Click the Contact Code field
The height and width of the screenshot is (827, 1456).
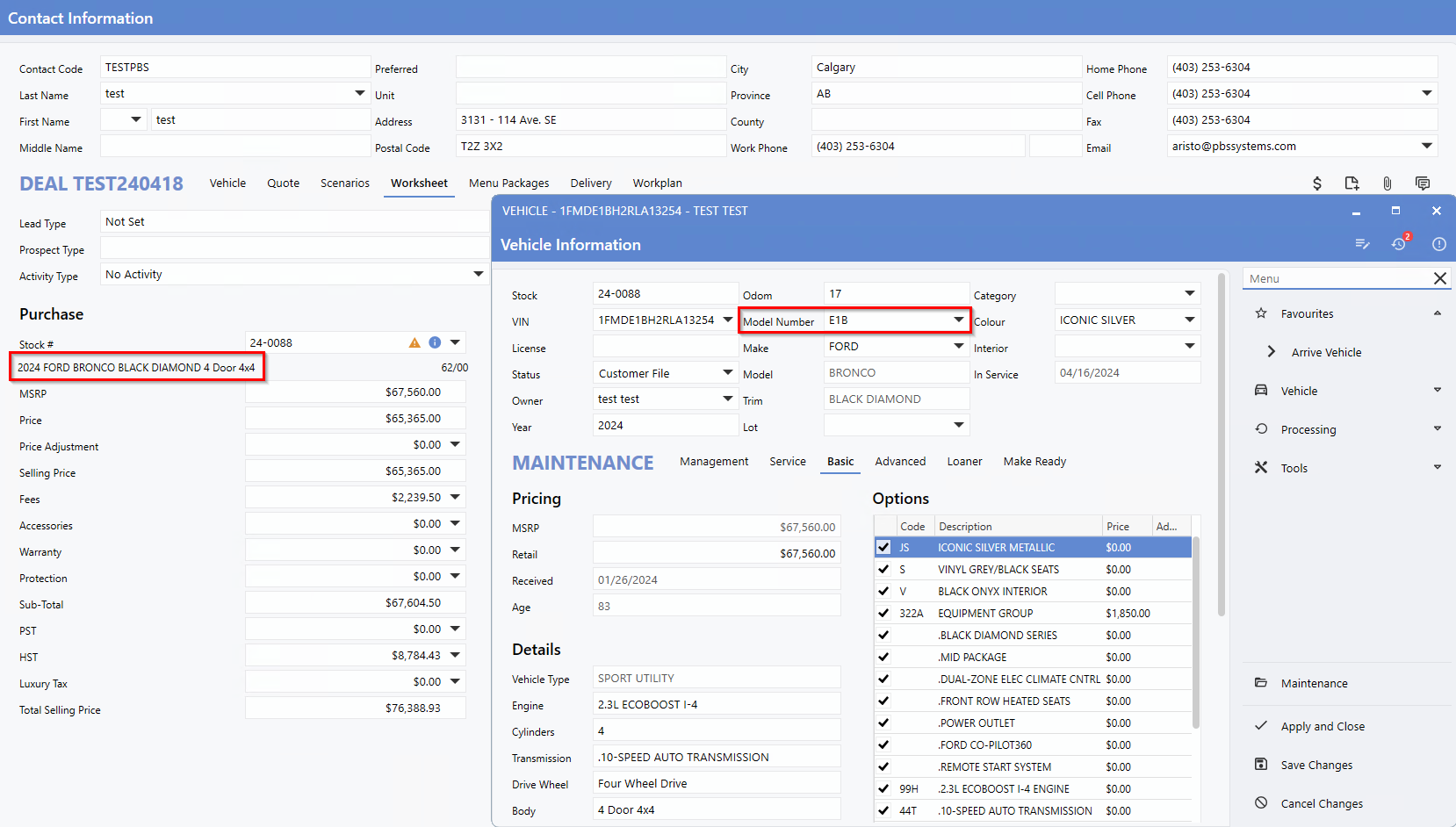[234, 67]
